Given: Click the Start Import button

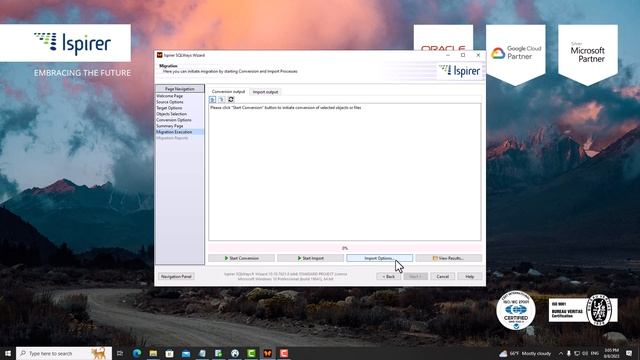Looking at the screenshot, I should (311, 258).
